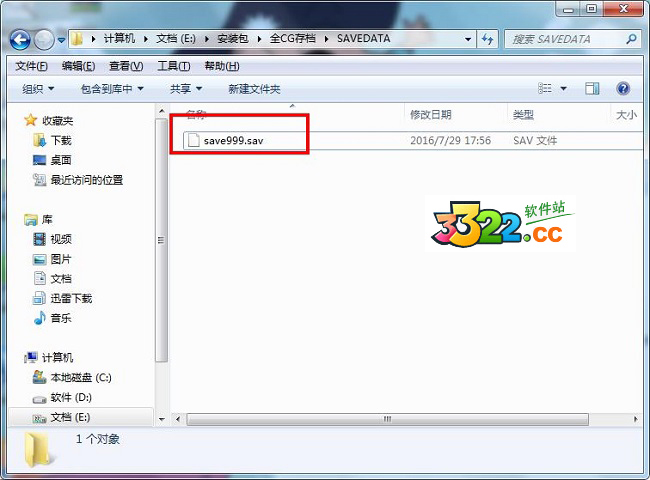Open the 视频 library
The image size is (650, 480).
61,239
